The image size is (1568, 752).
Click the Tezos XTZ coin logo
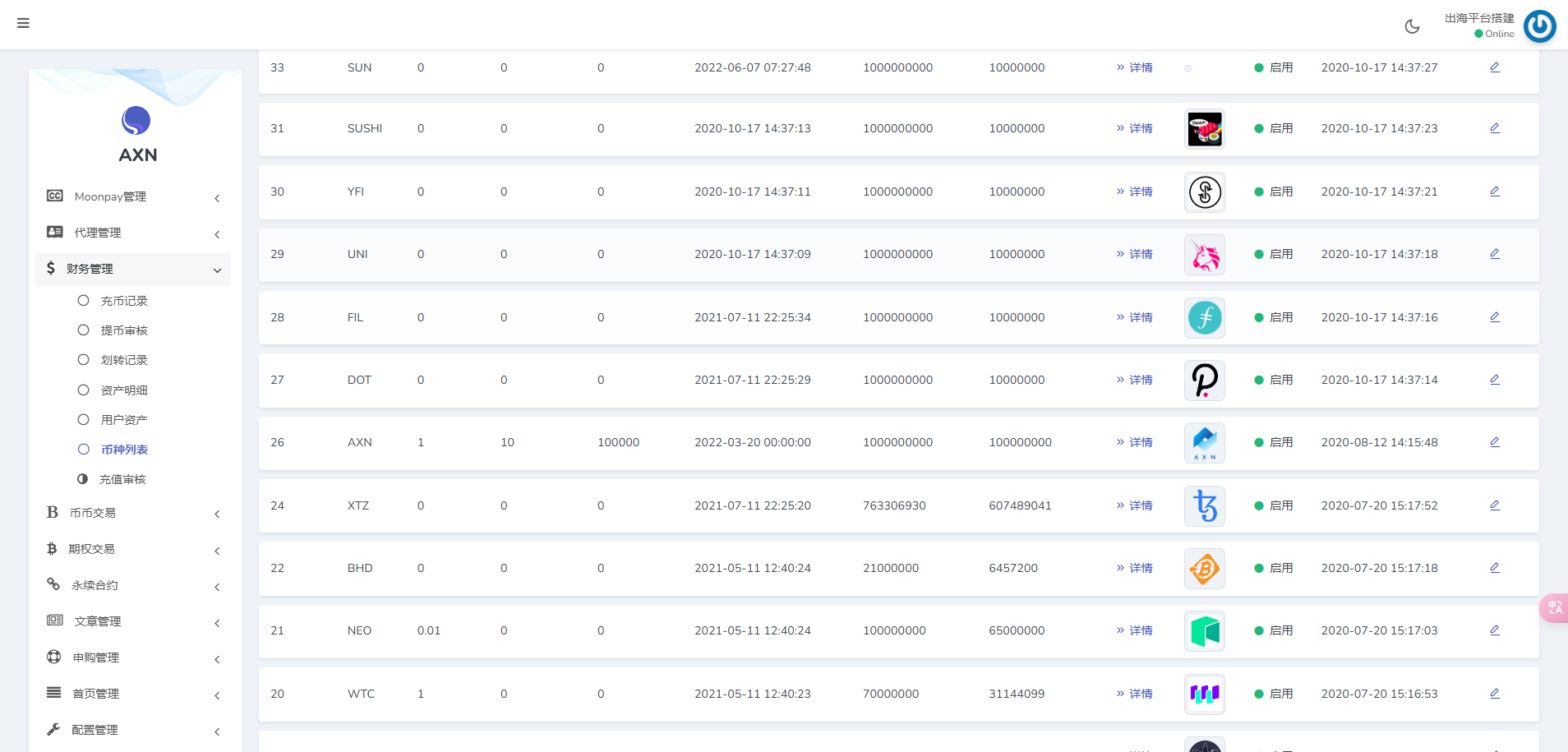(1204, 506)
